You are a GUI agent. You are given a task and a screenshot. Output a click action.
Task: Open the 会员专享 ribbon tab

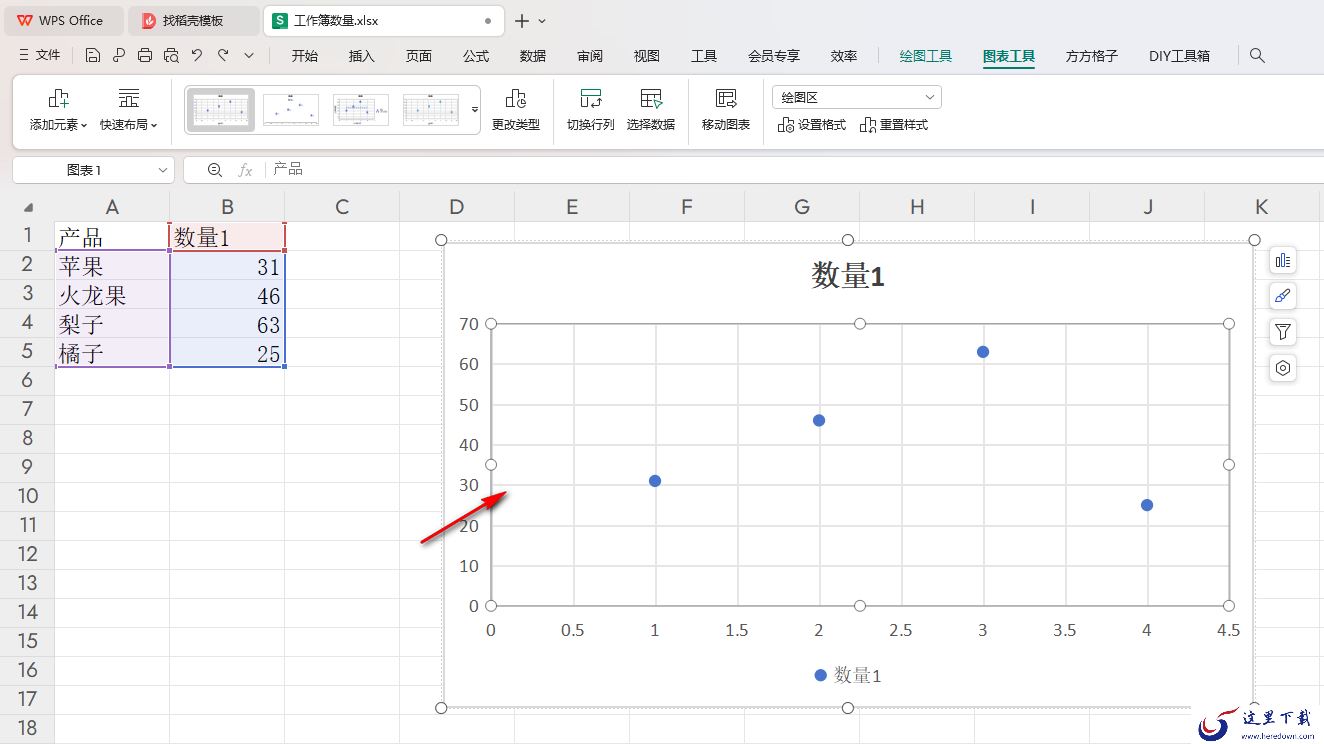(774, 56)
